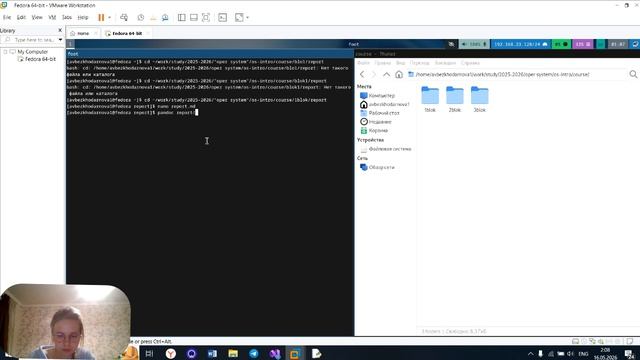Viewport: 640px width, 360px height.
Task: Open the Help menu in VMware
Action: (83, 17)
